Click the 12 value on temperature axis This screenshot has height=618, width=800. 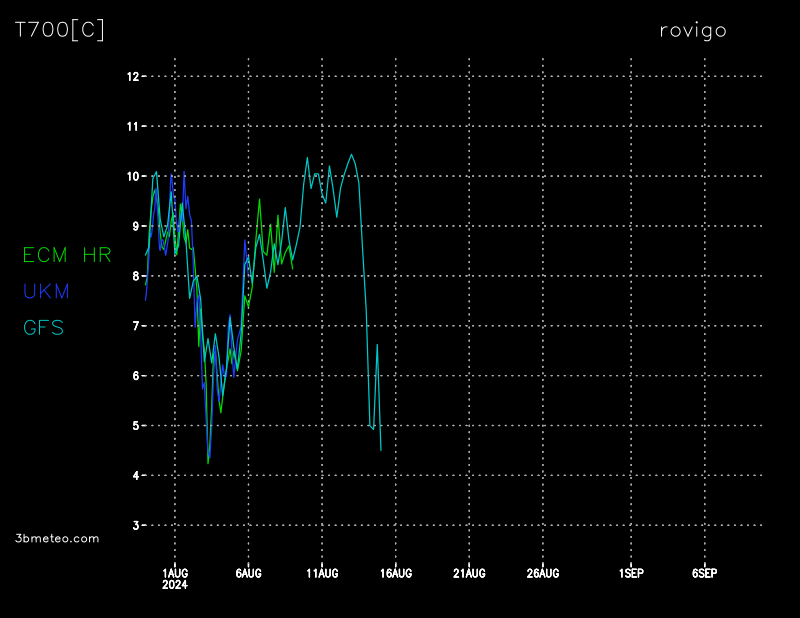[132, 76]
